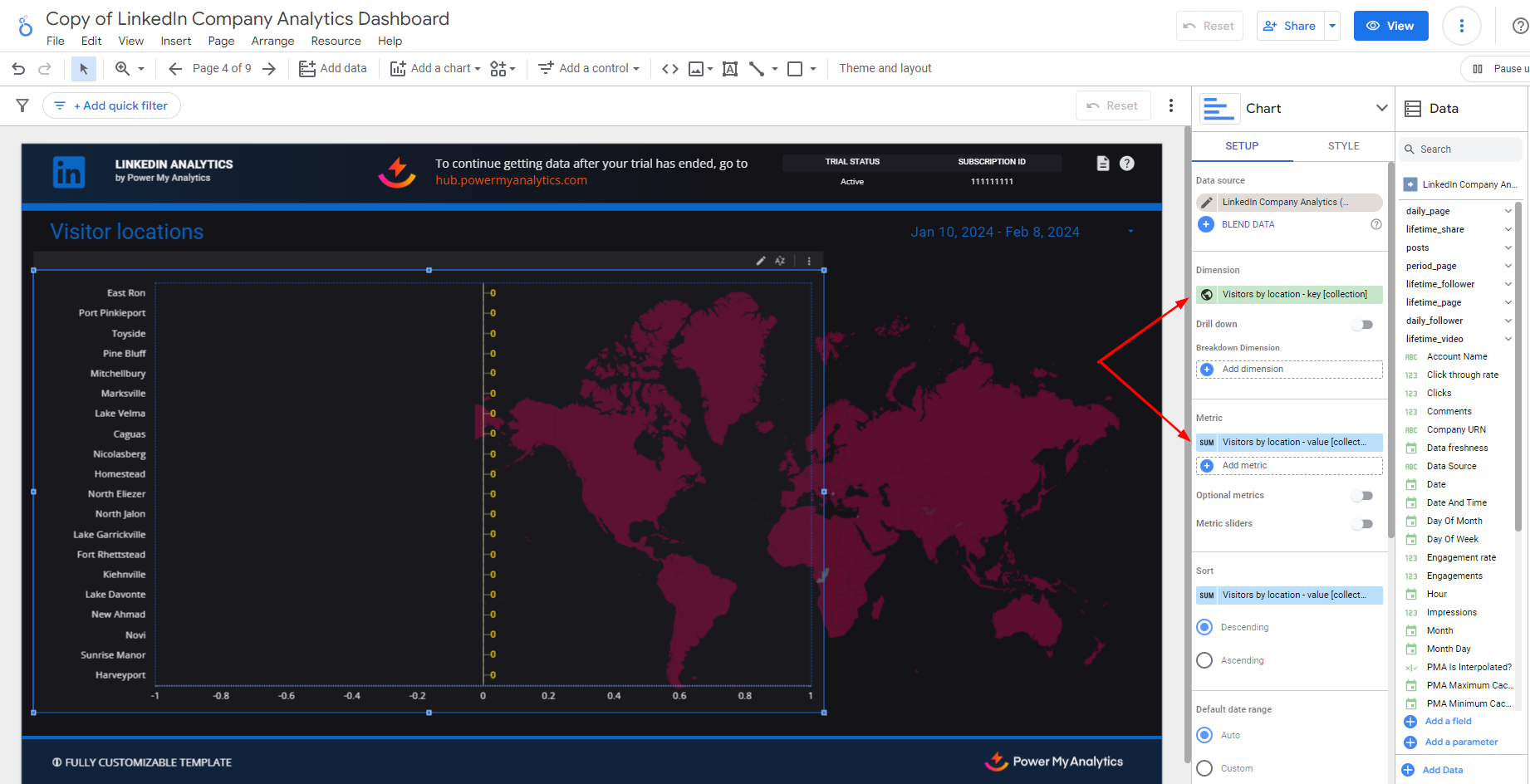Edit chart with pencil icon

pos(760,261)
